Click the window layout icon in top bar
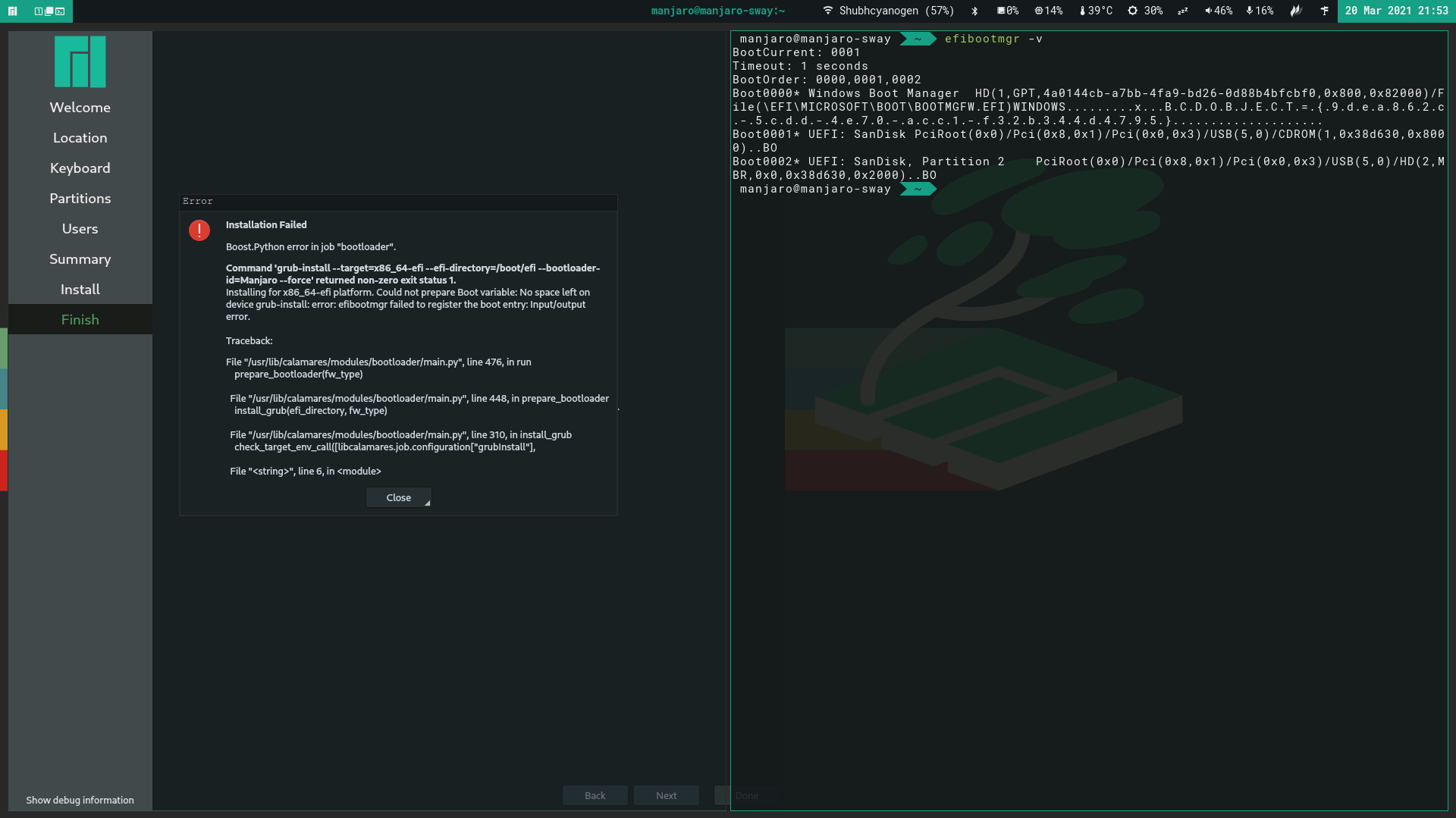Viewport: 1456px width, 818px height. [x=49, y=11]
